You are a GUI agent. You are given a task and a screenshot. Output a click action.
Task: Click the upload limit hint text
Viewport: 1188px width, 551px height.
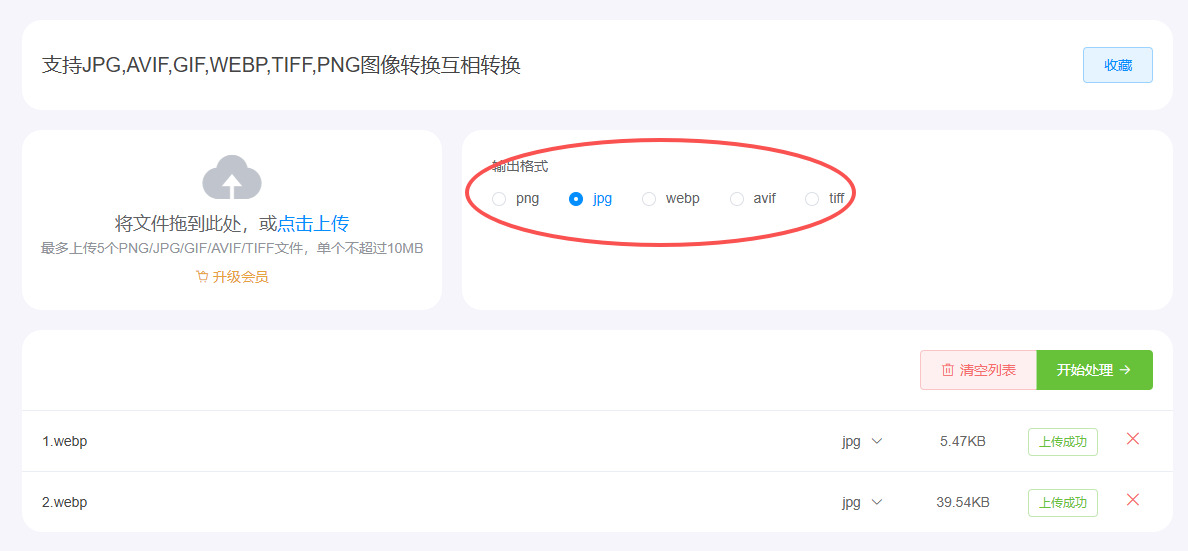(x=232, y=249)
